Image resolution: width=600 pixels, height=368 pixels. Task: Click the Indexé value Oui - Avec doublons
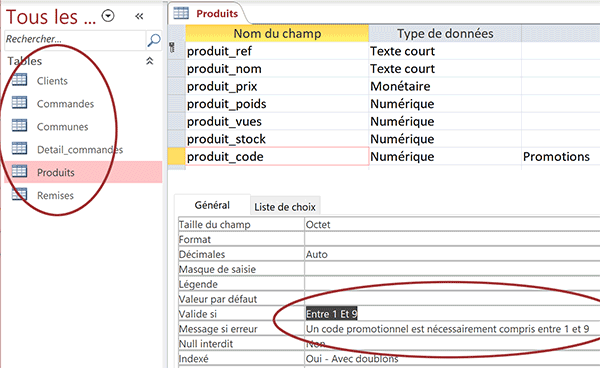point(452,359)
